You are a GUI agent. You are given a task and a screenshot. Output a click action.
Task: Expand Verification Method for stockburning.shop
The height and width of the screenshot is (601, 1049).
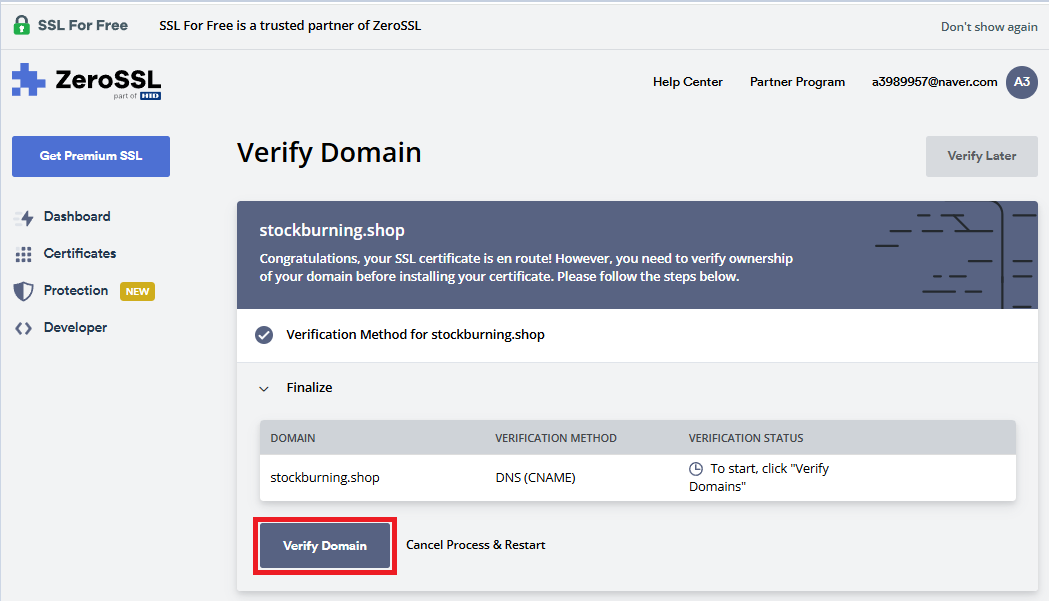(x=415, y=335)
